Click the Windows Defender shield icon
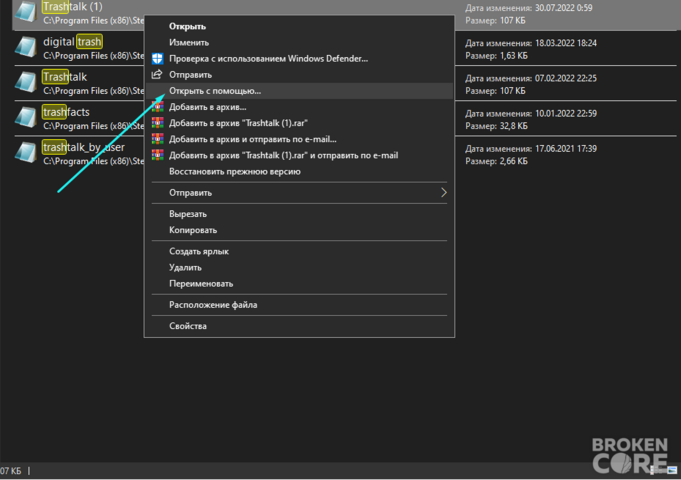 (157, 59)
